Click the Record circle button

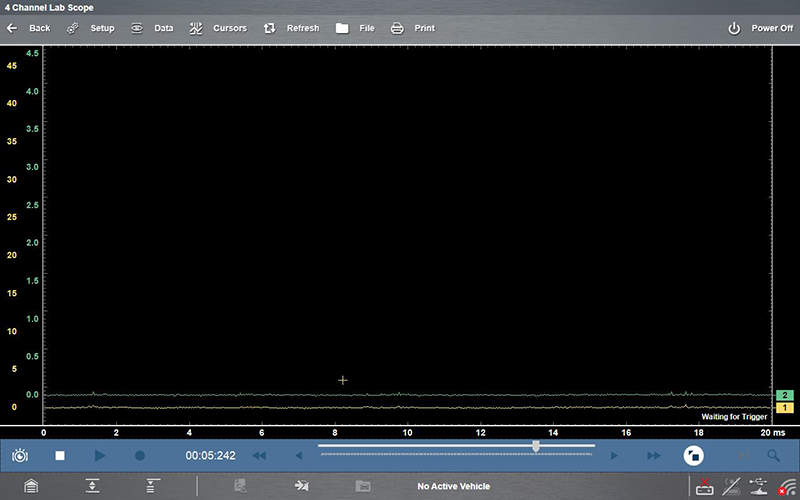(x=140, y=455)
